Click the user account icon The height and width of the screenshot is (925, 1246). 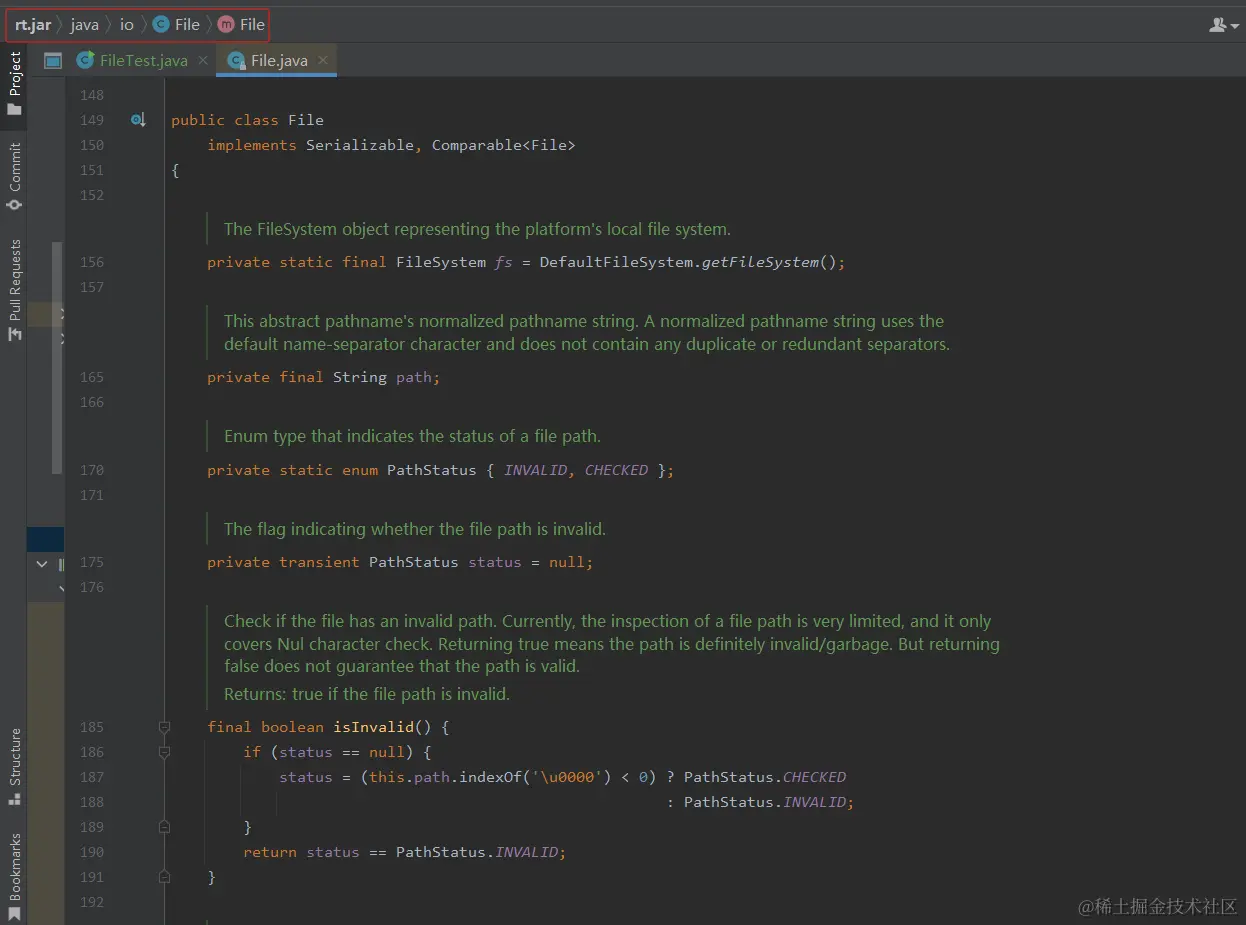pos(1218,24)
